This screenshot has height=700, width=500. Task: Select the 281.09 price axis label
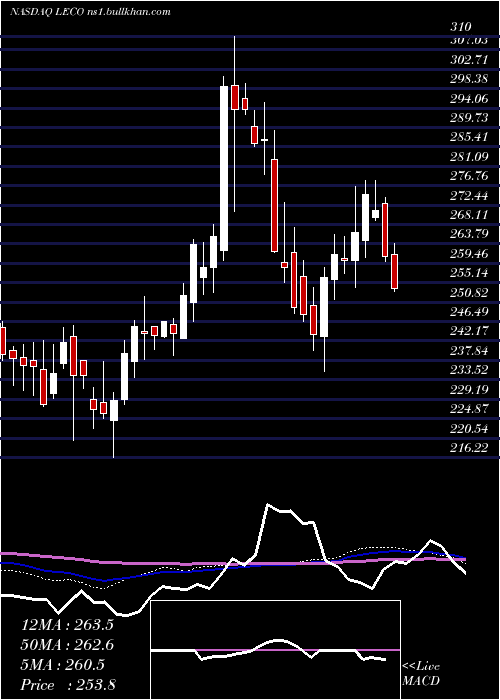[468, 156]
